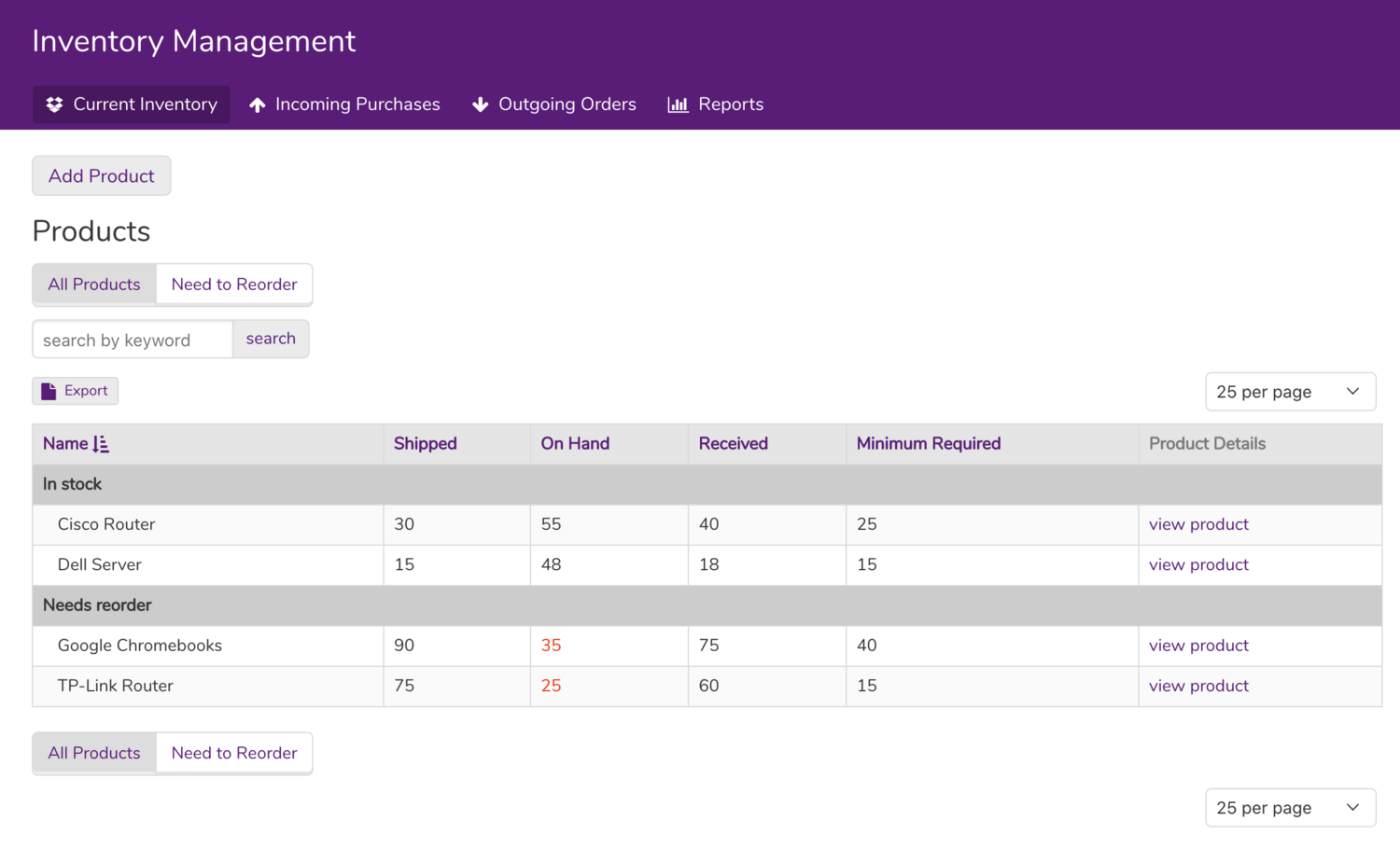
Task: View product details for Cisco Router
Action: pos(1198,524)
